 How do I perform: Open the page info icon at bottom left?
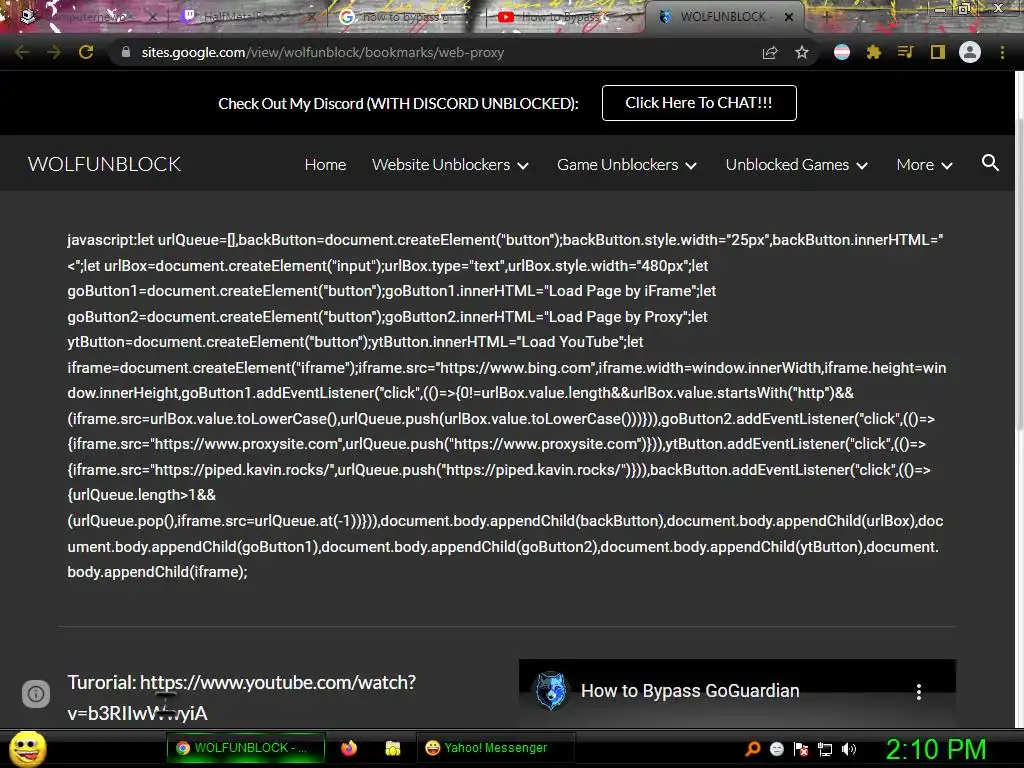pos(36,694)
